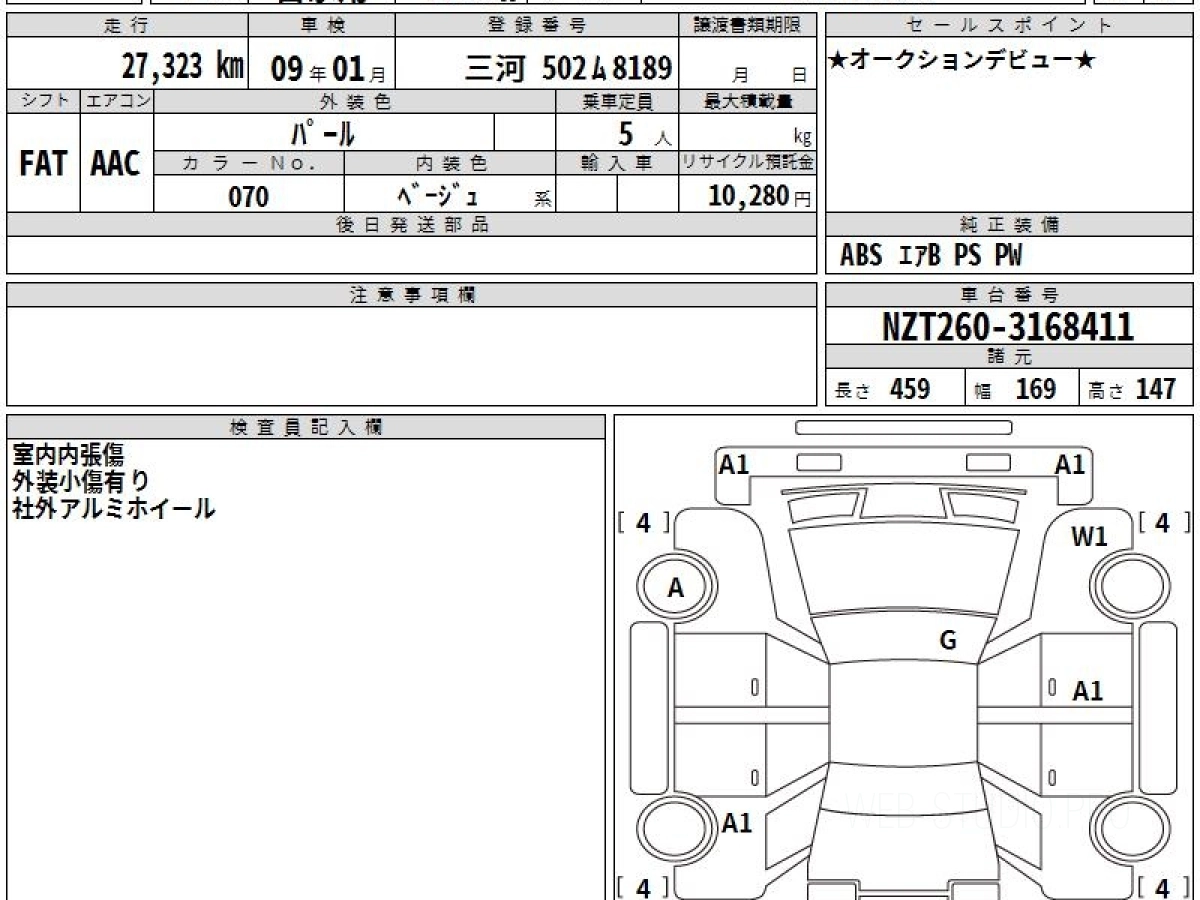
Task: Click the 後日発送部品 section header
Action: coord(412,225)
